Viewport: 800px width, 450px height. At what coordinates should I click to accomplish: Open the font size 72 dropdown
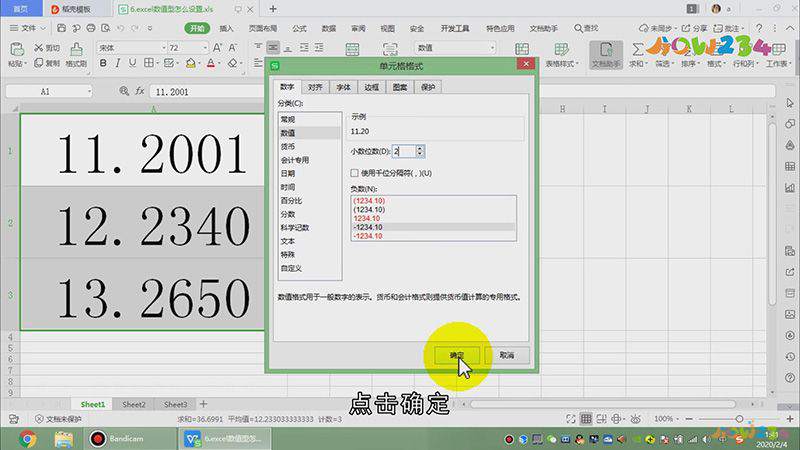point(205,48)
